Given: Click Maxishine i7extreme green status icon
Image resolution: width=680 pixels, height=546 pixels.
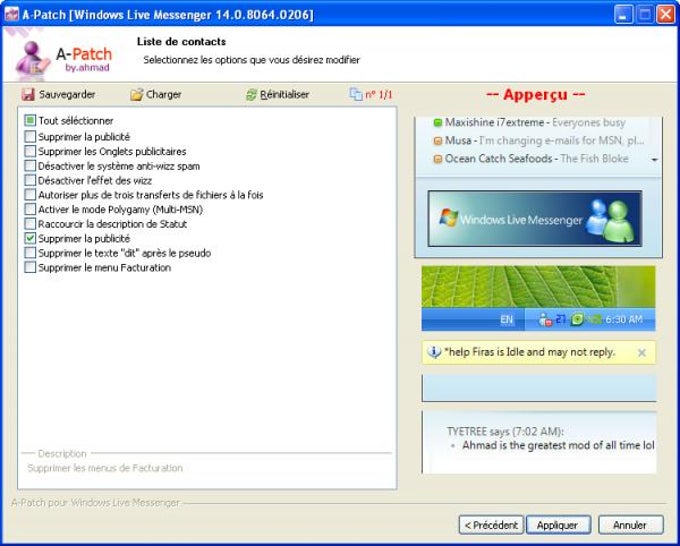Looking at the screenshot, I should pyautogui.click(x=438, y=123).
